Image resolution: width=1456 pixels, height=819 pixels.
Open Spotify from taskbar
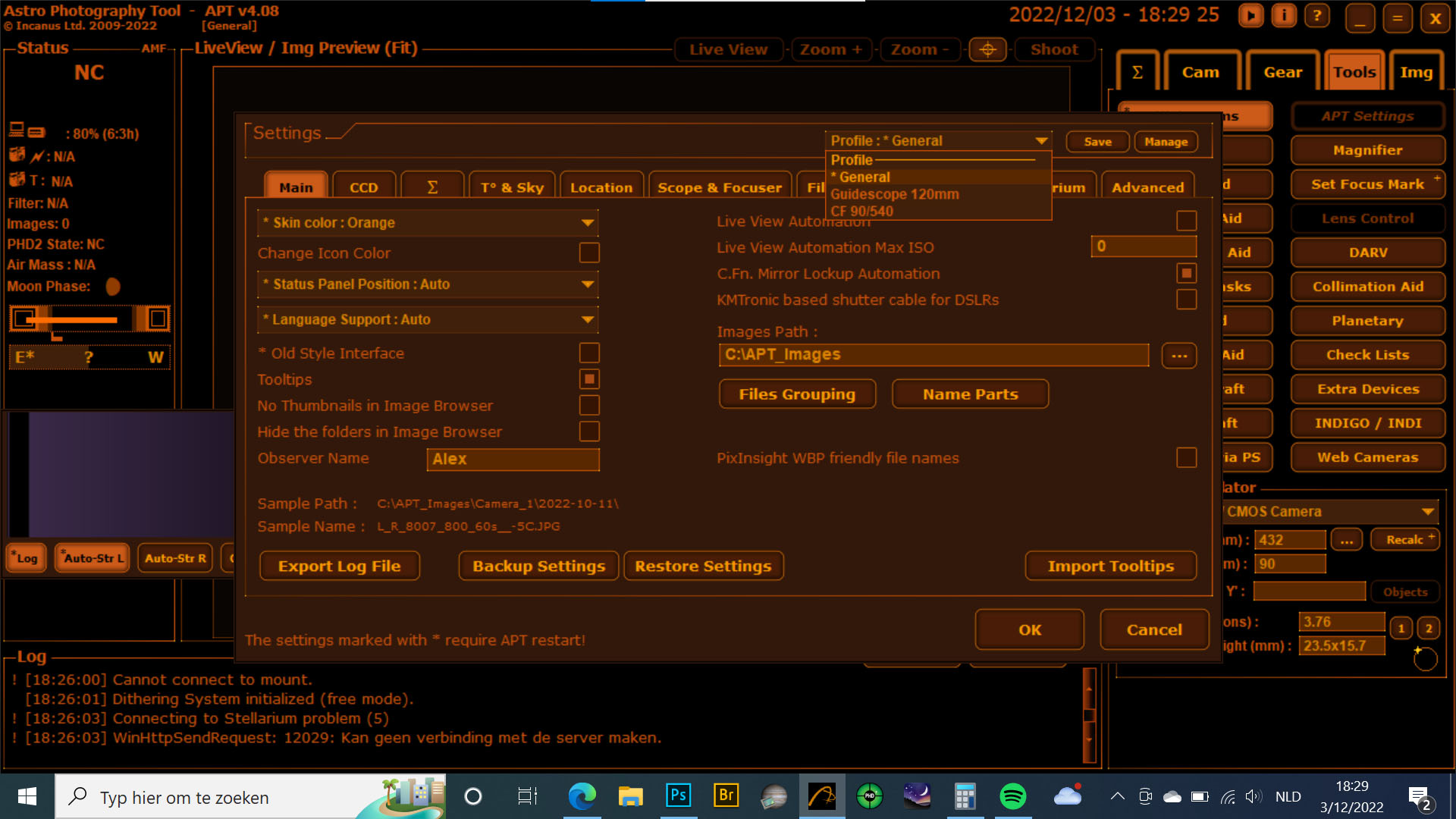(x=1013, y=796)
